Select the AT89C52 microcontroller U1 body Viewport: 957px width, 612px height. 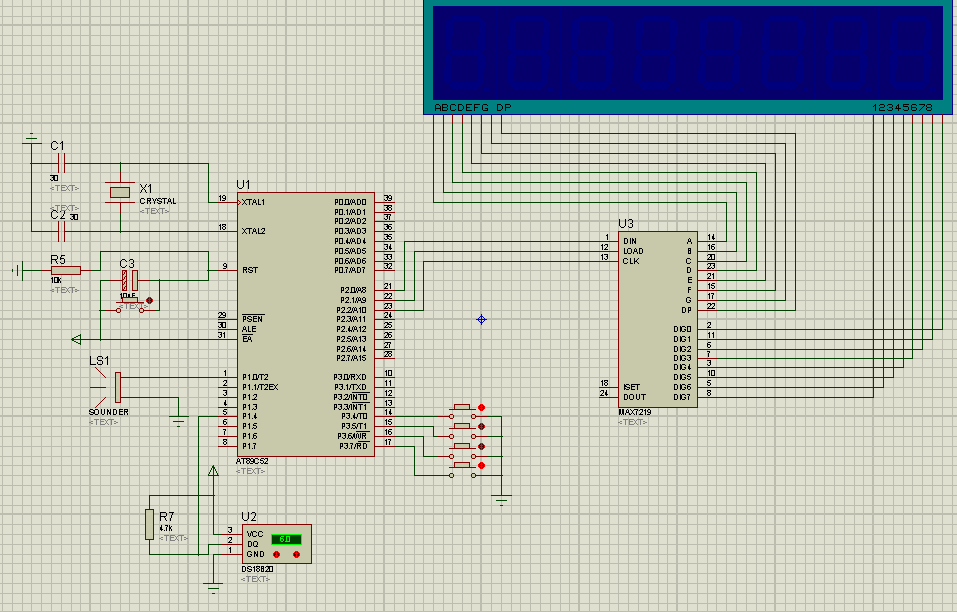(306, 324)
